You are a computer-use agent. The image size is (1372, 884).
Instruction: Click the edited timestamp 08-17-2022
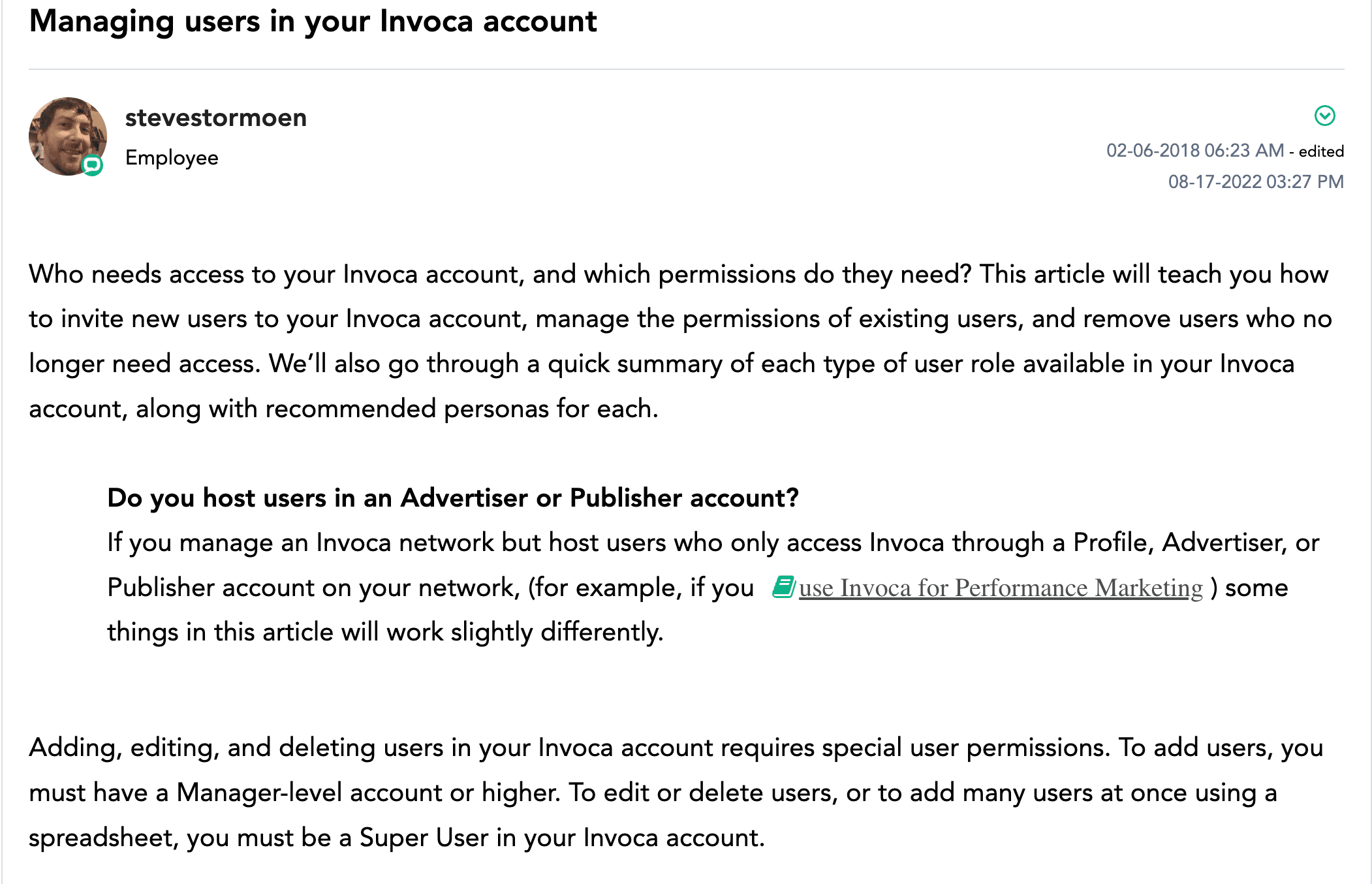coord(1255,182)
